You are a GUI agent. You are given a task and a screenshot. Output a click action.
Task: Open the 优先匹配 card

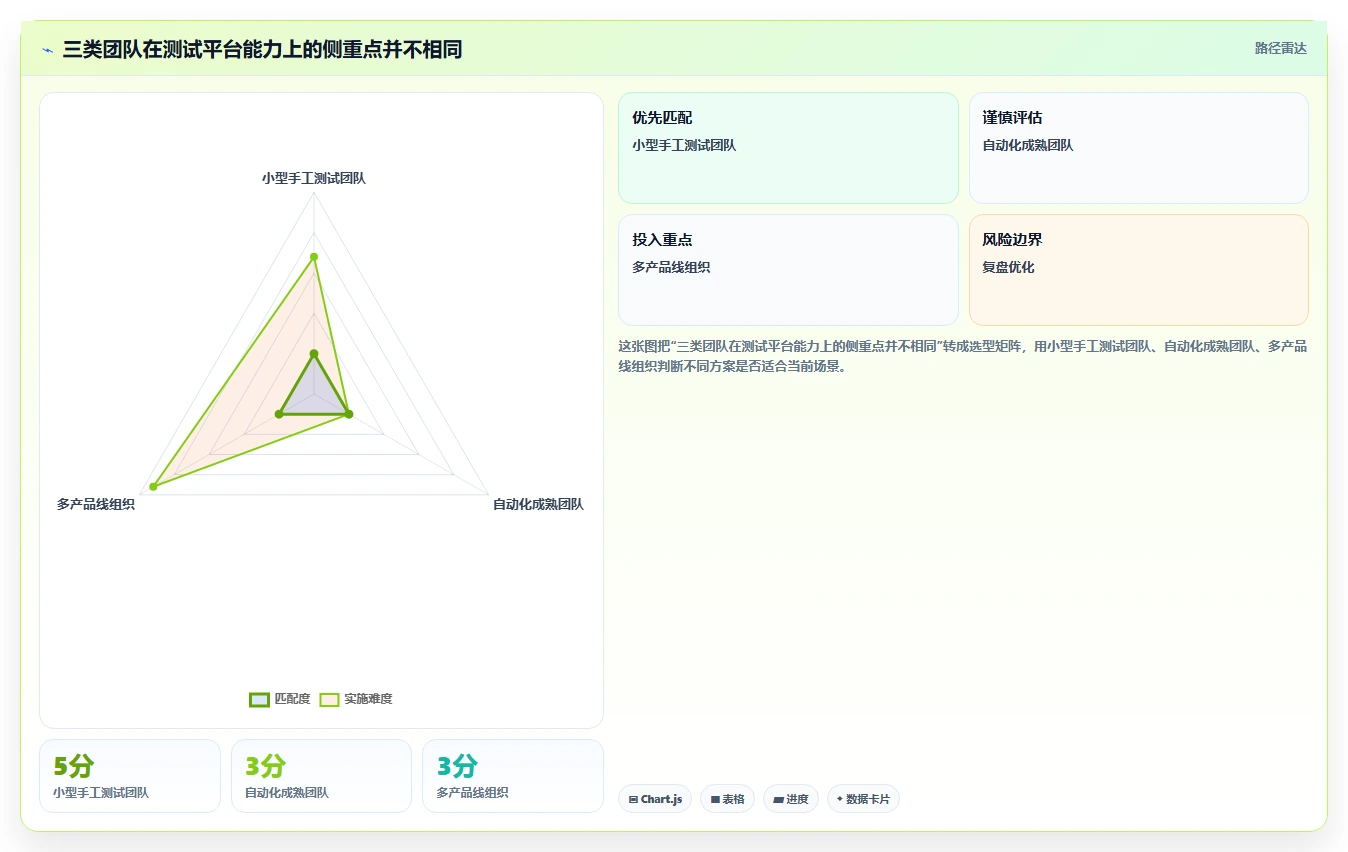(x=788, y=148)
